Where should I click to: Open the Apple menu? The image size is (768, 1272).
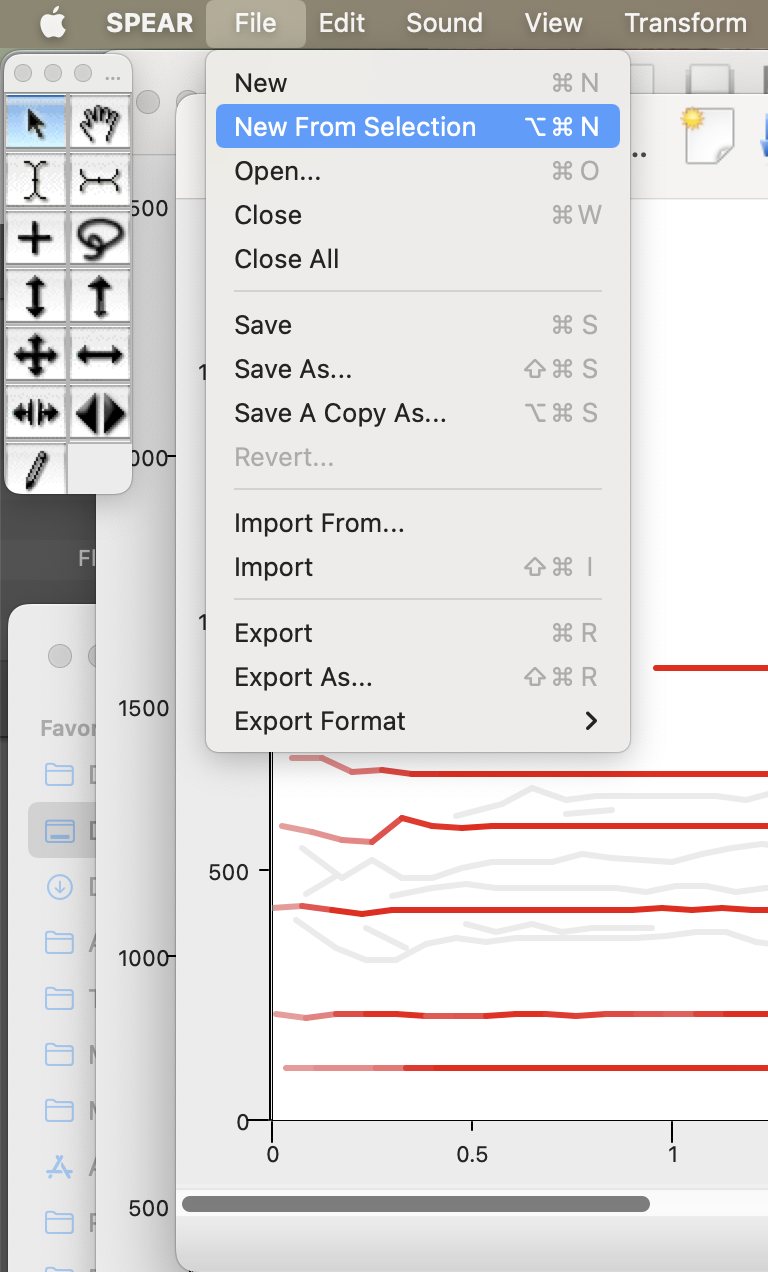point(52,23)
